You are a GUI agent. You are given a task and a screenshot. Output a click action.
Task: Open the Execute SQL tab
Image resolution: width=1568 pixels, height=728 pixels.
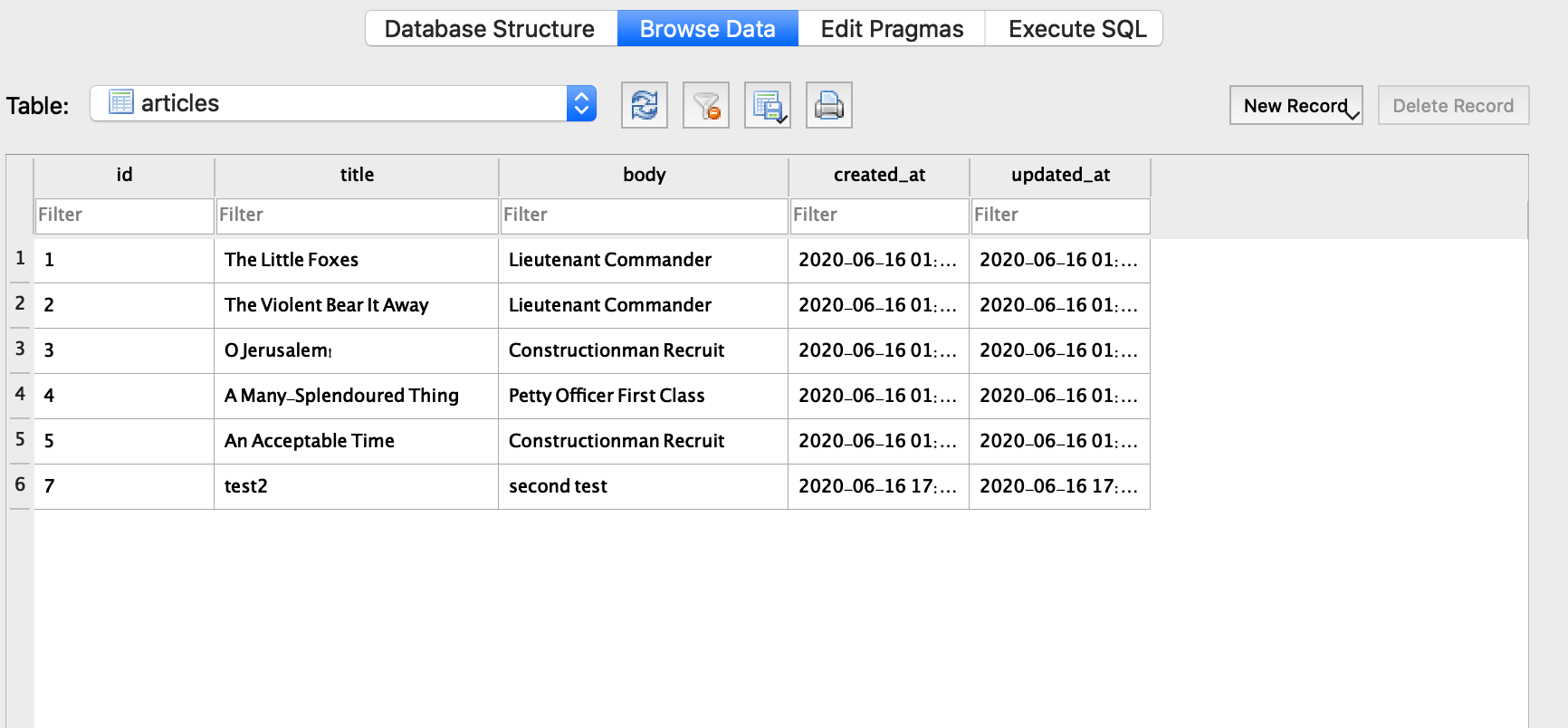click(x=1076, y=29)
